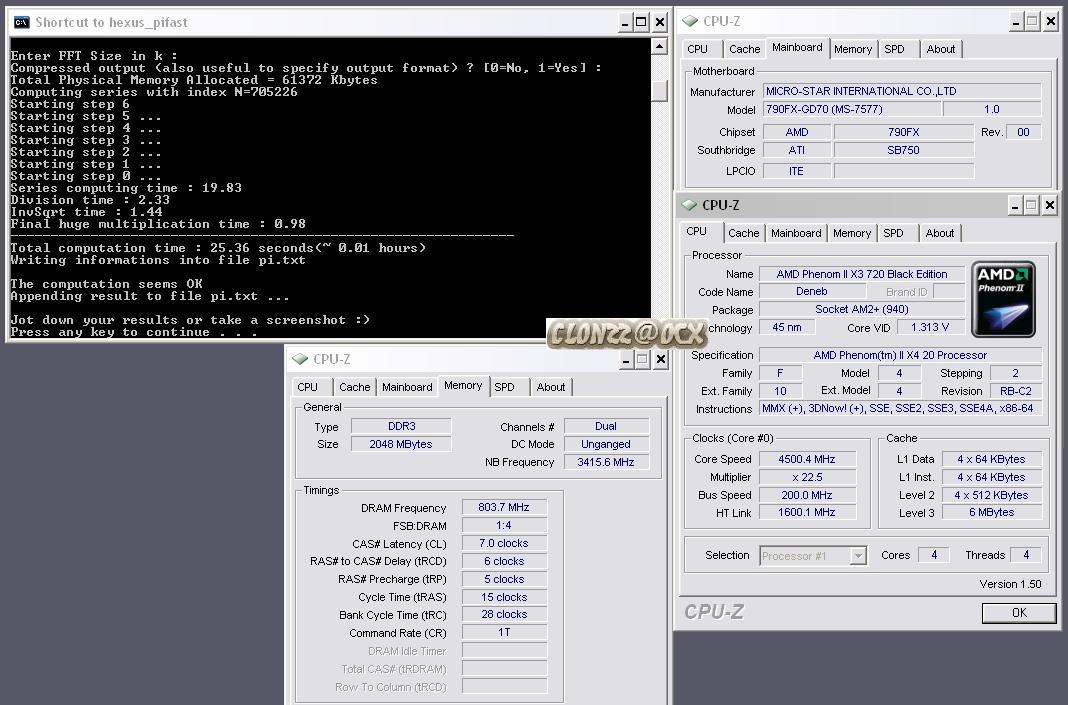
Task: Click scroll up arrow in console window
Action: coord(659,46)
